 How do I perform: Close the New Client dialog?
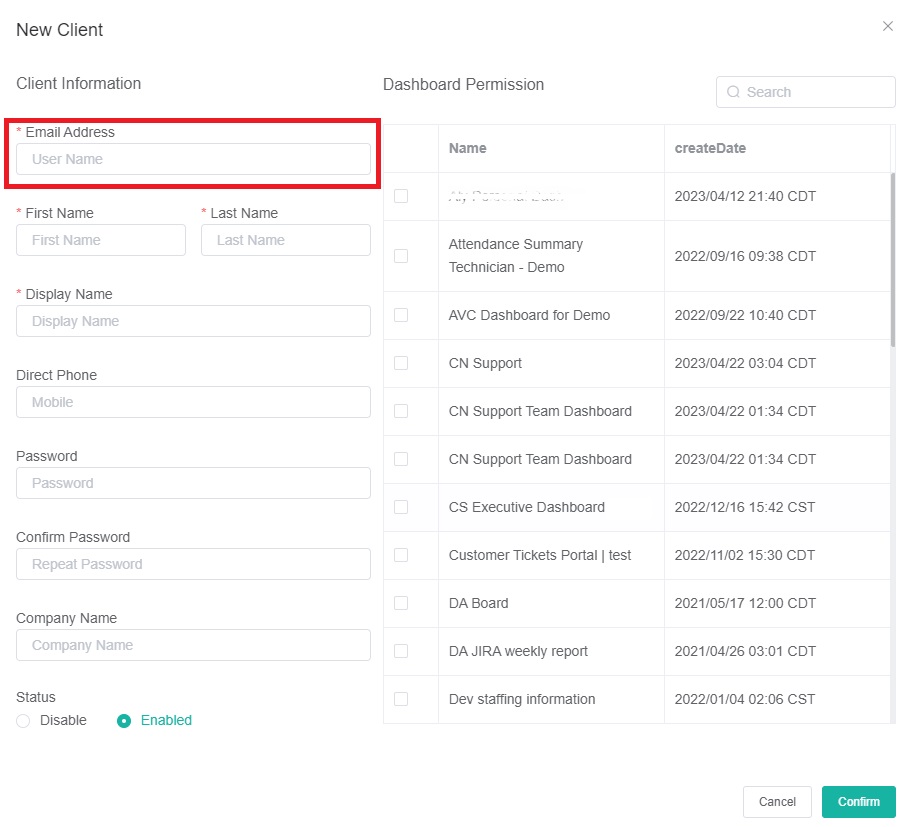[887, 27]
